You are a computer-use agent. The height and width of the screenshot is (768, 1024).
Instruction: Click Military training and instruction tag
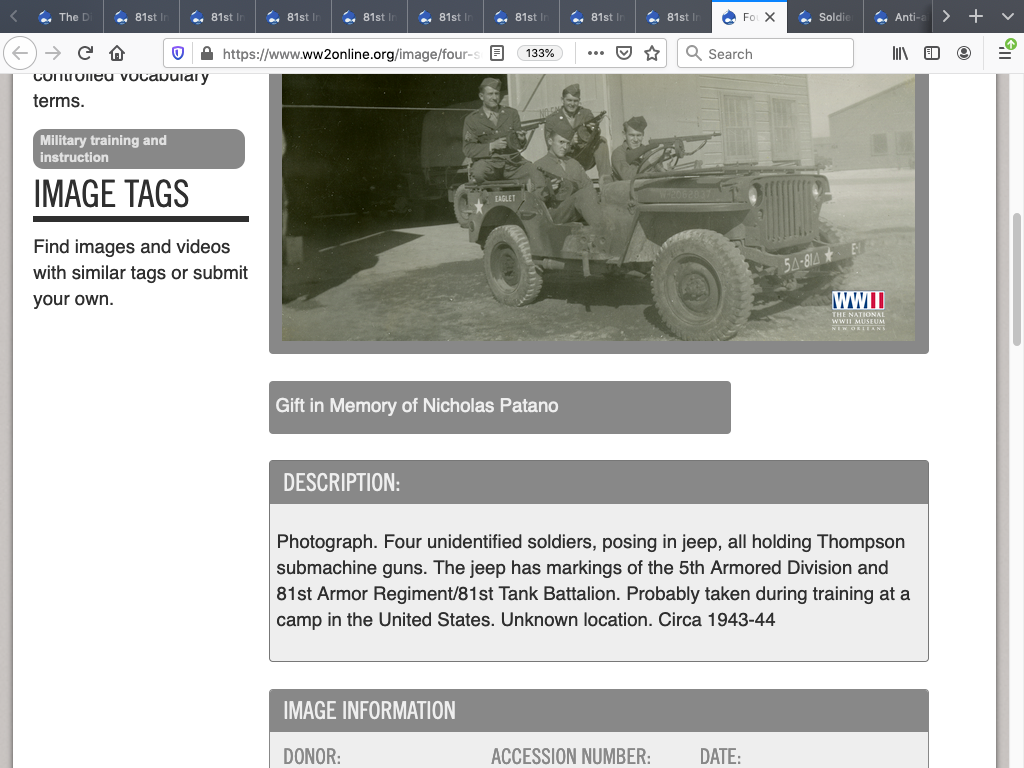pos(139,149)
